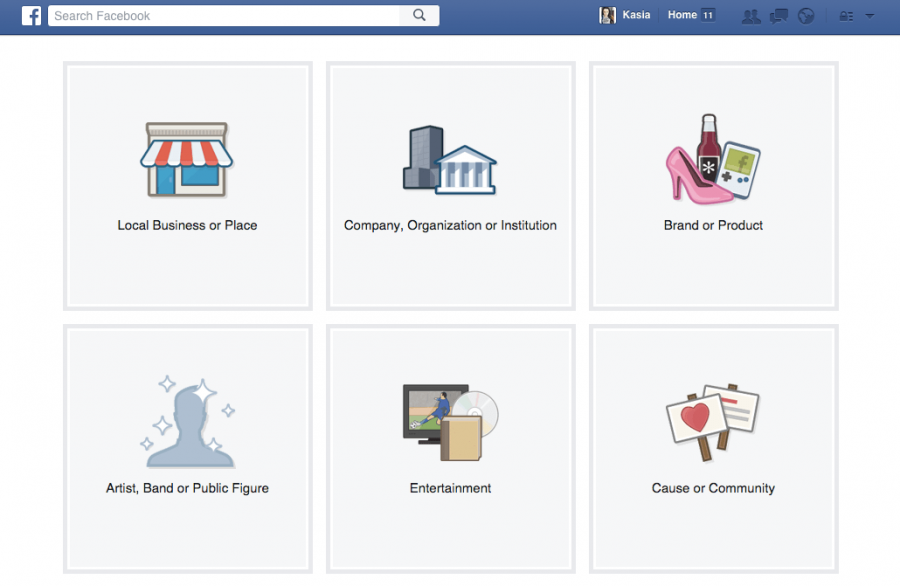Choose Company, Organization or Institution label
The image size is (900, 586).
[450, 226]
